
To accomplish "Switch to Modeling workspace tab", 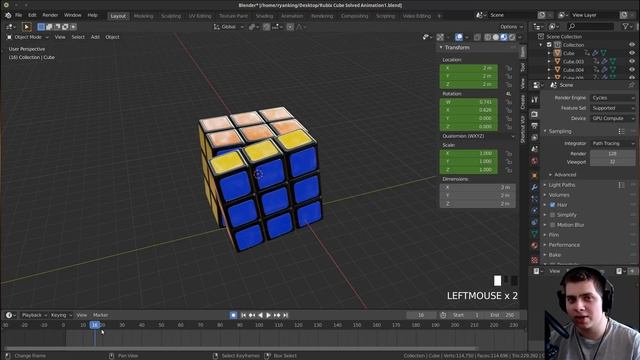I will [x=143, y=16].
